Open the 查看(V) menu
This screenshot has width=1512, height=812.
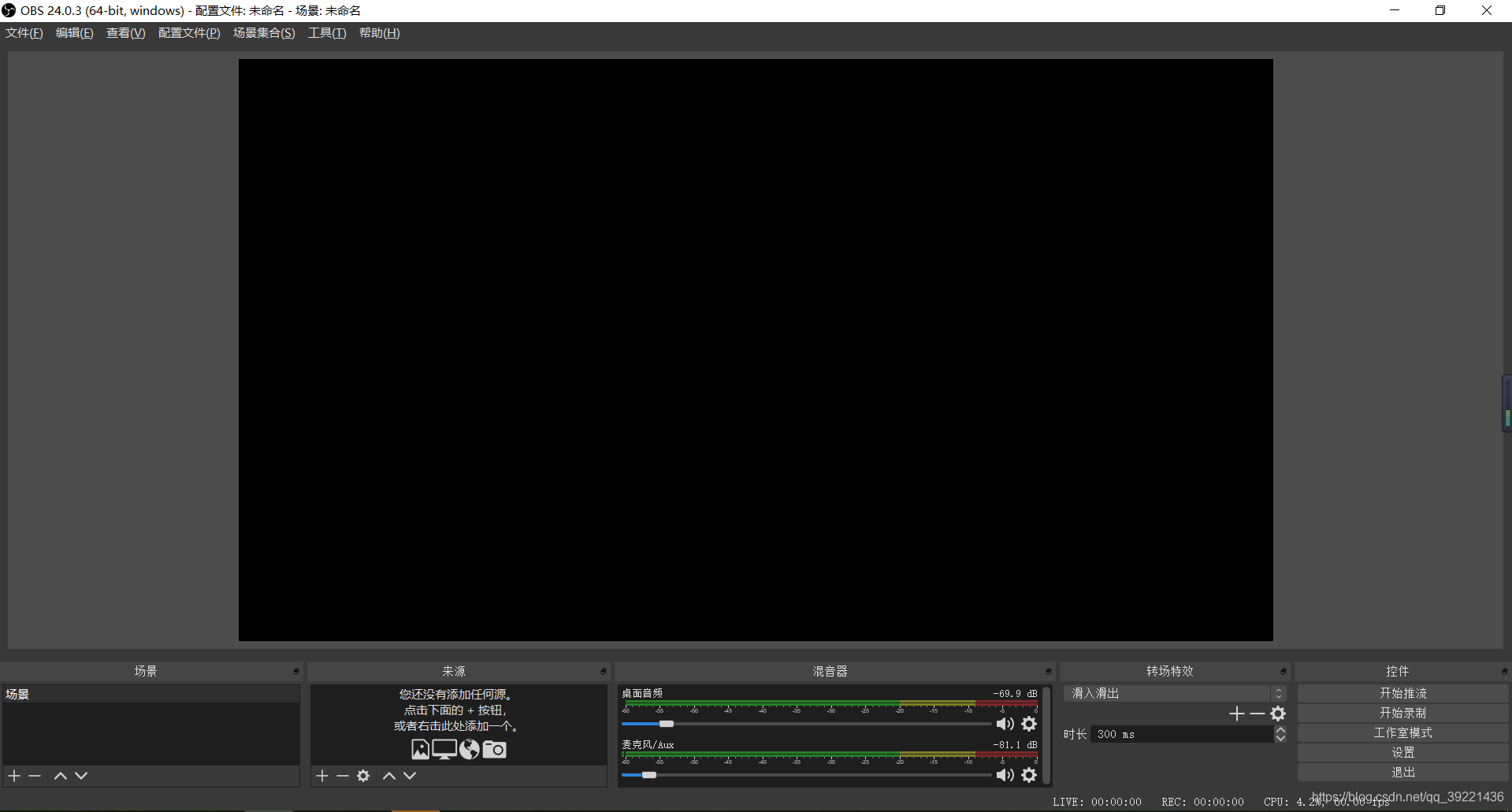click(126, 33)
